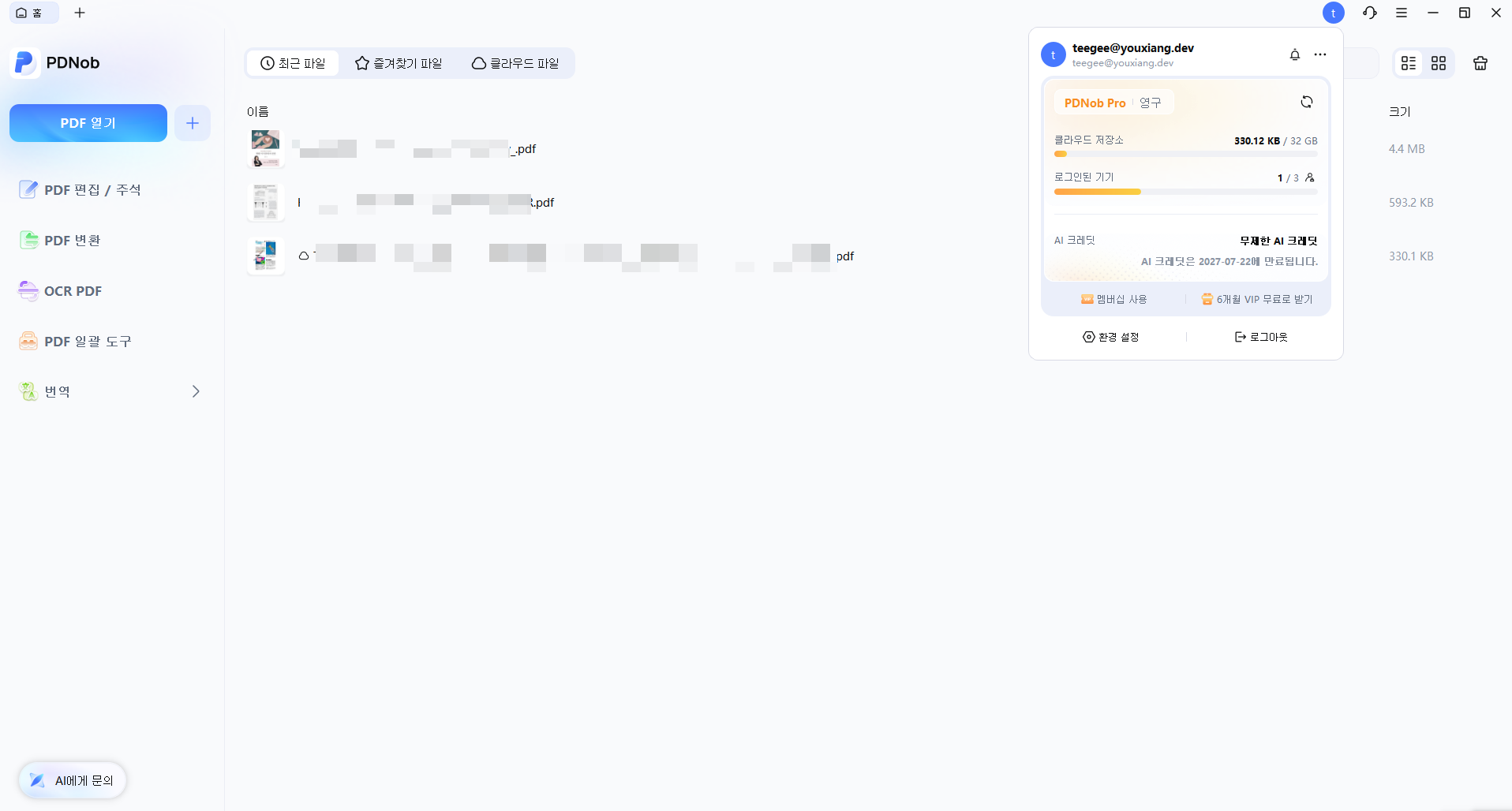Open the notification bell in the account popup

click(x=1295, y=54)
